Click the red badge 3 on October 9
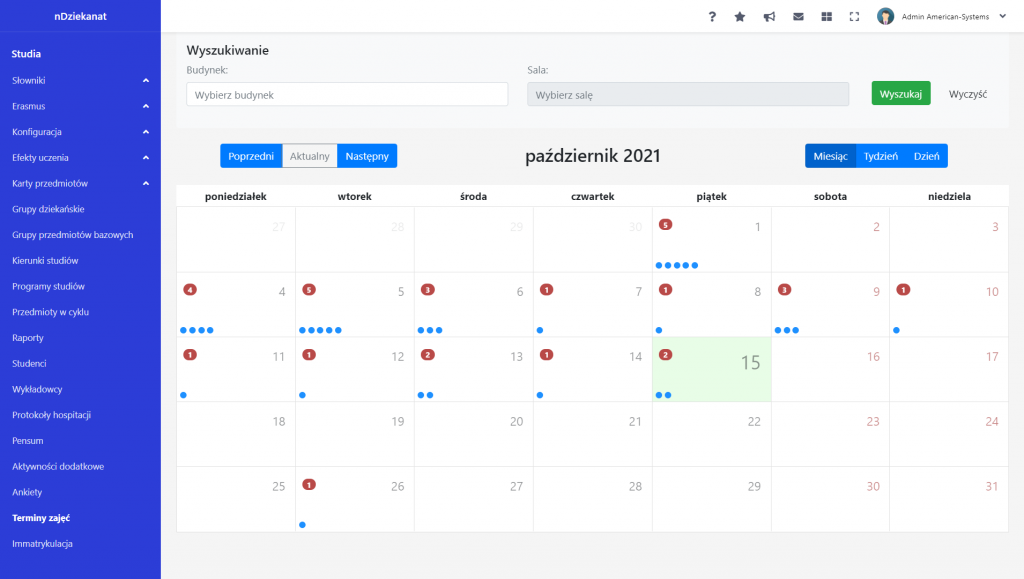 click(x=784, y=289)
